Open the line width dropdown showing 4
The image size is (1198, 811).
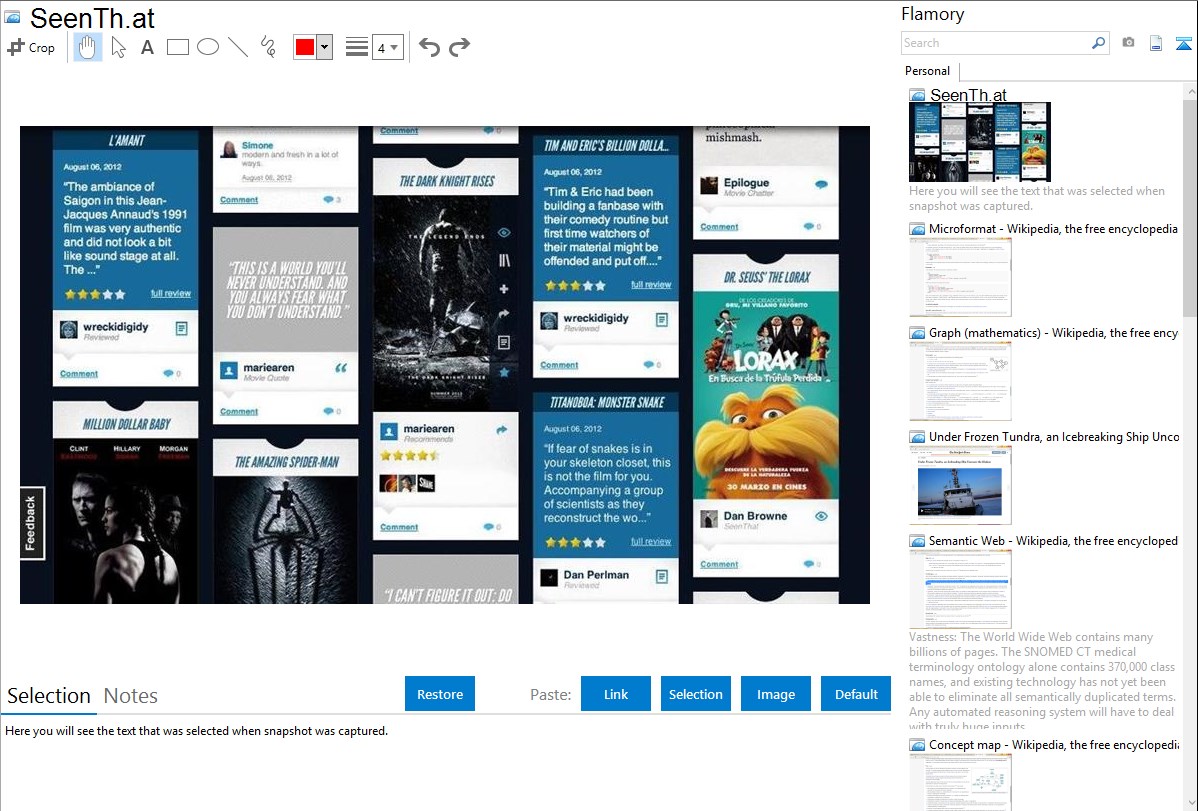(x=388, y=47)
